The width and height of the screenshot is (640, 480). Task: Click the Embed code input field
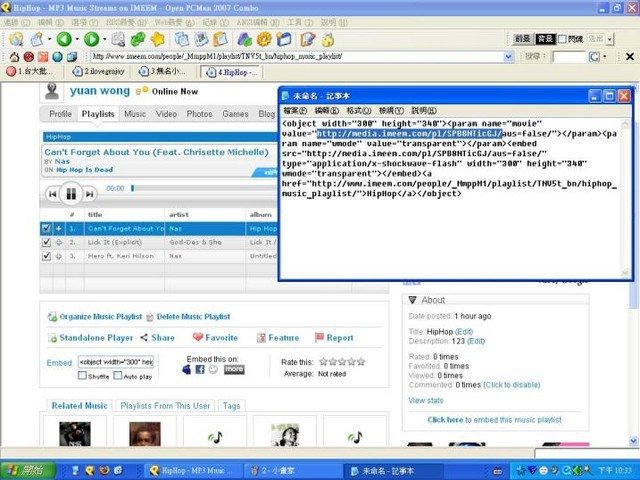click(116, 362)
